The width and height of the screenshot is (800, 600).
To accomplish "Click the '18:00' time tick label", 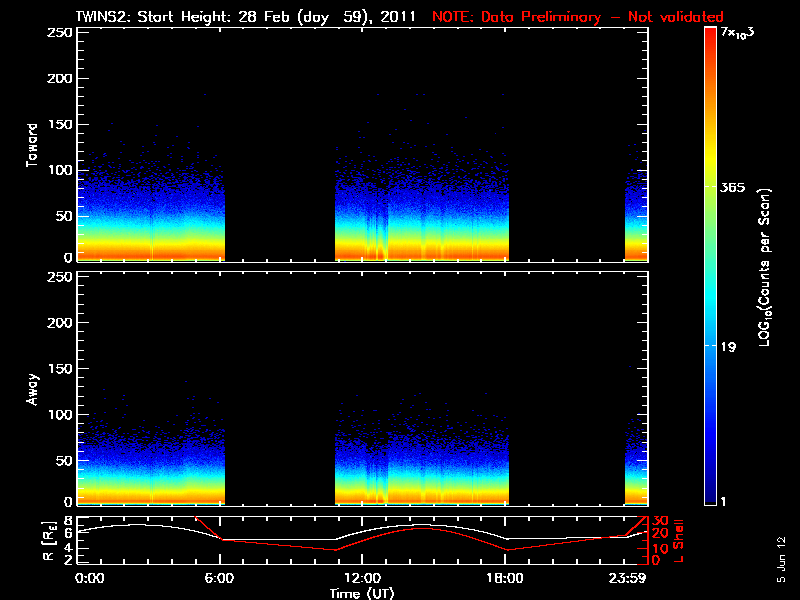I will 505,578.
